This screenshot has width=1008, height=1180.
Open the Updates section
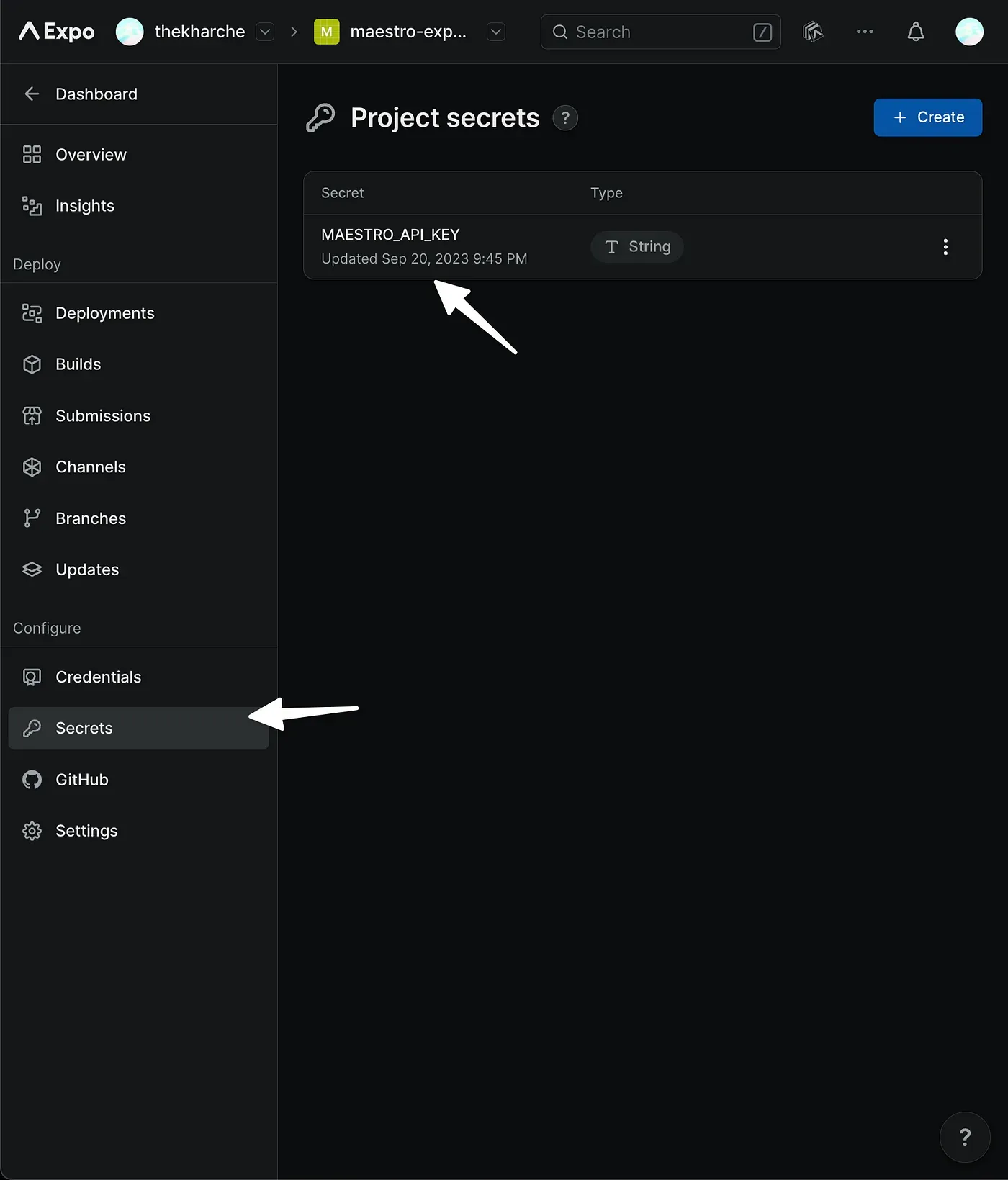pyautogui.click(x=87, y=569)
